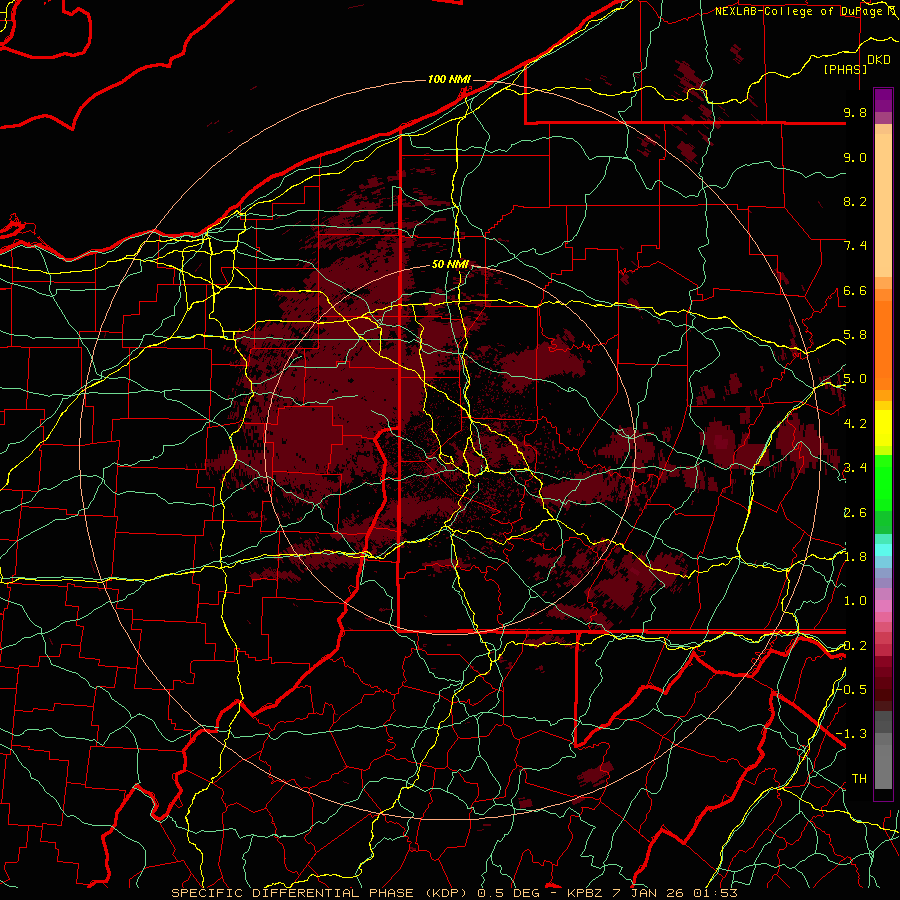Click the 9.0 value on the color scale
900x900 pixels.
click(855, 158)
